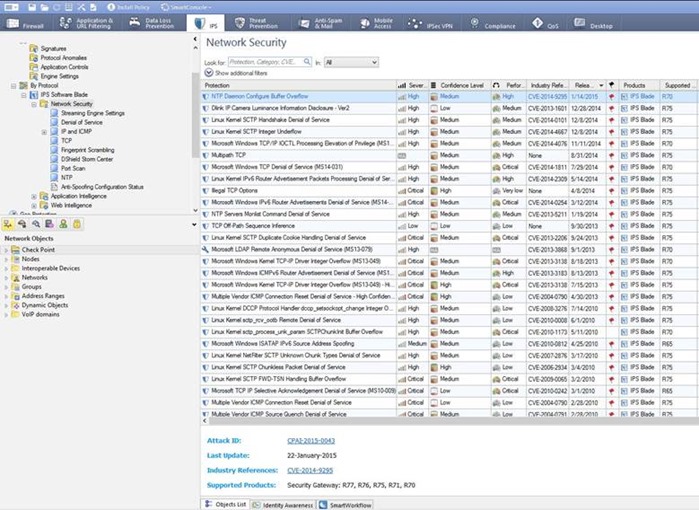Click the Resources magnifier icon in objects toolbar
Viewport: 699px width, 510px height.
36,224
